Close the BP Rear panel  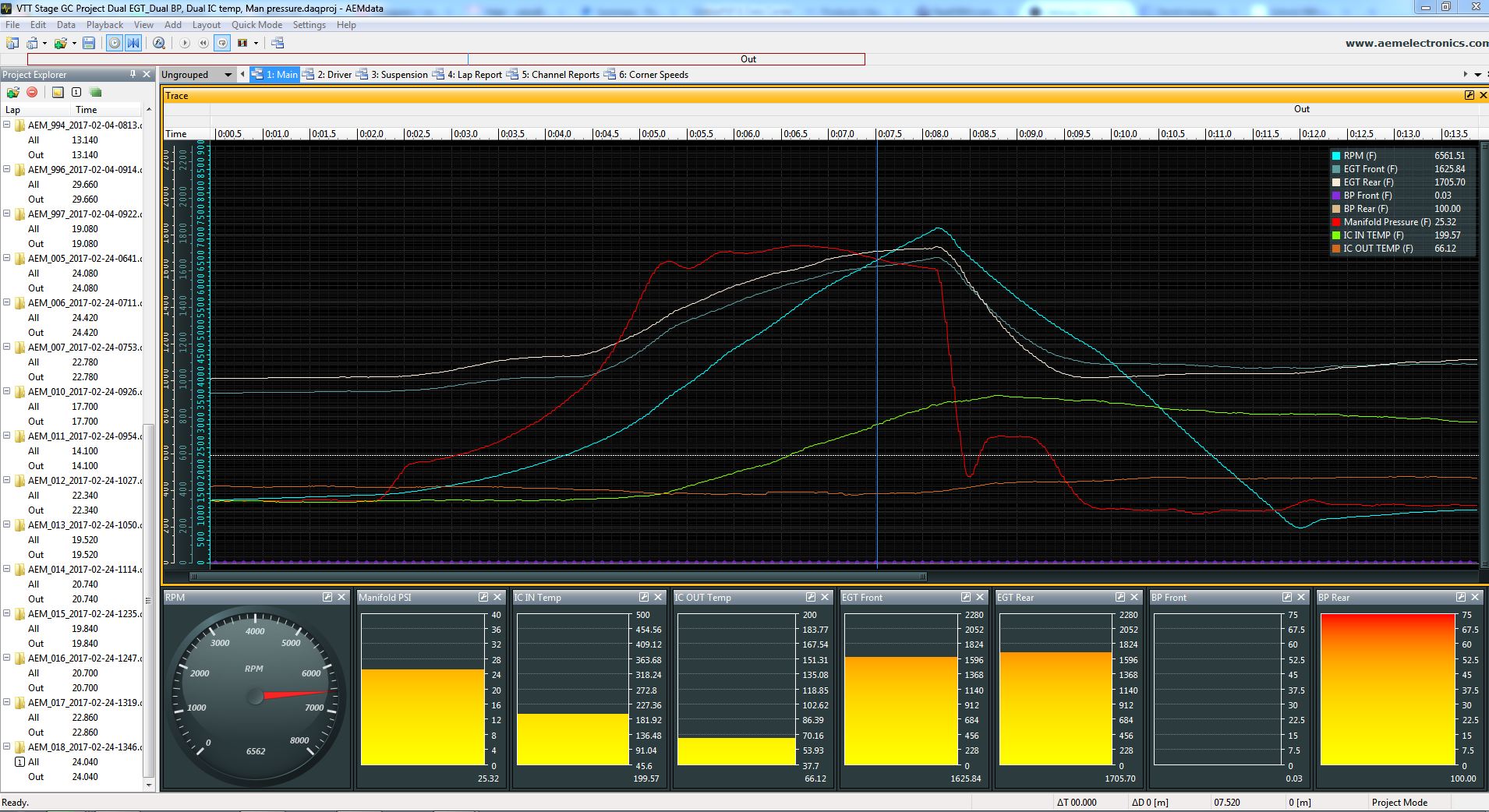[x=1474, y=597]
